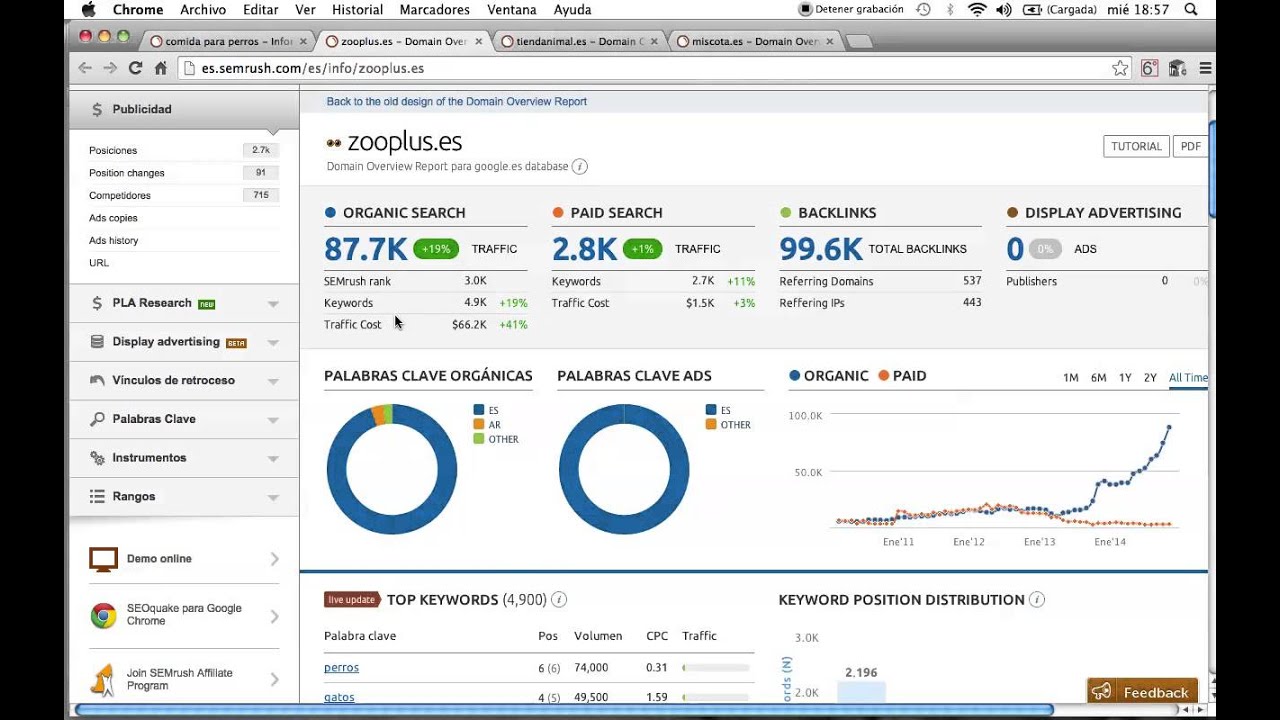
Task: Expand the Display advertising section
Action: pyautogui.click(x=273, y=343)
